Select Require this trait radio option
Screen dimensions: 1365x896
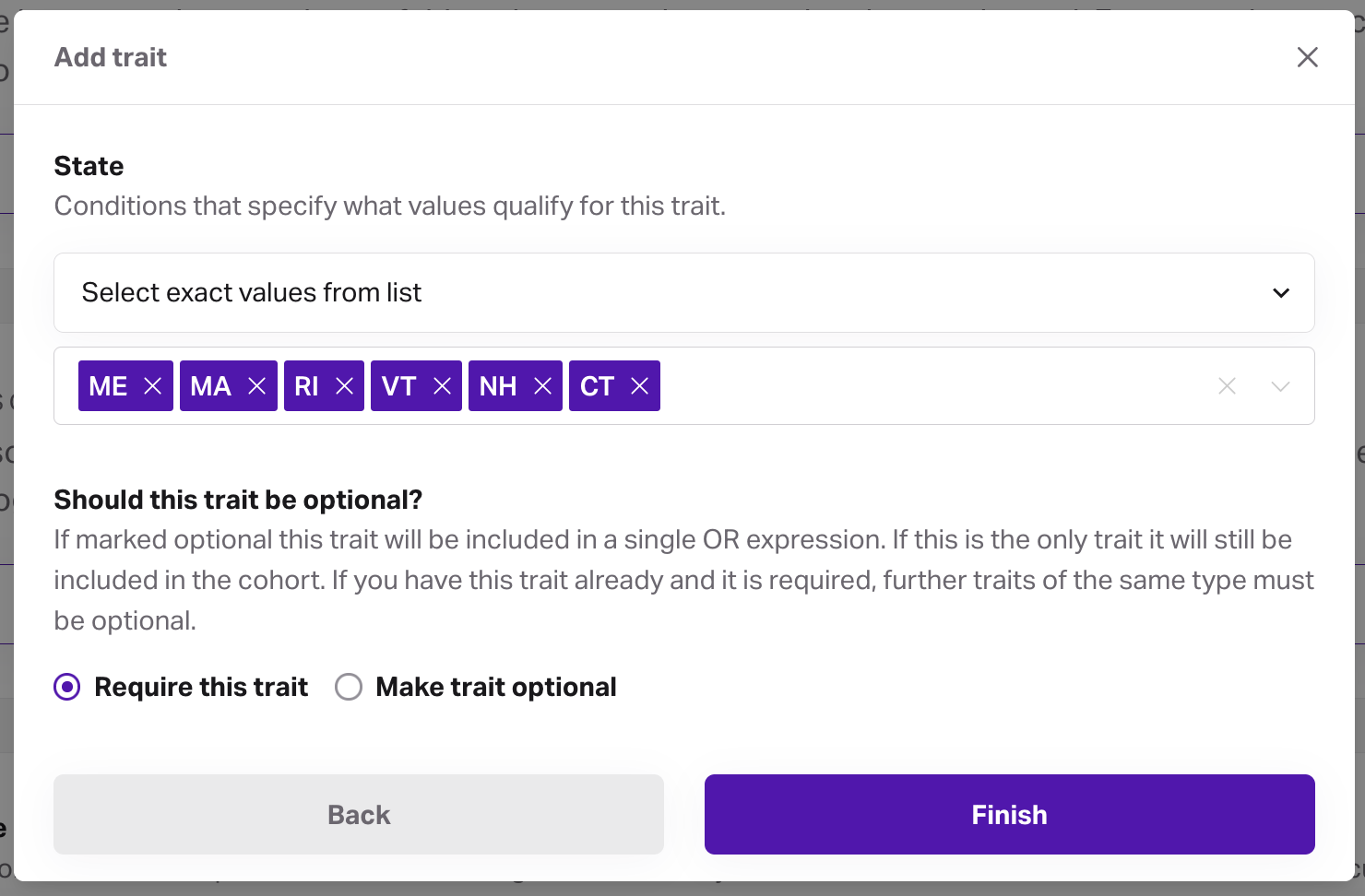pos(67,687)
